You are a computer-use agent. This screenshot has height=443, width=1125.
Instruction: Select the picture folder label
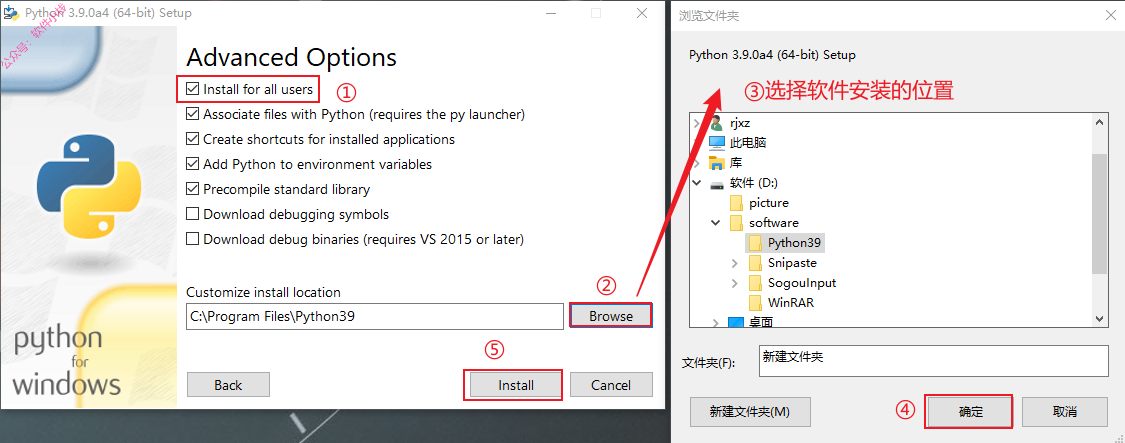[768, 202]
